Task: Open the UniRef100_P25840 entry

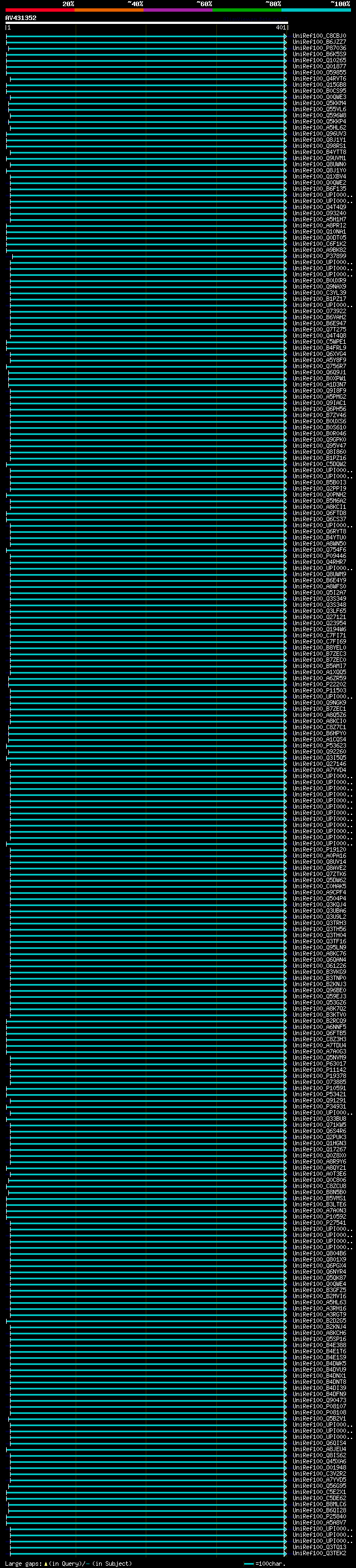Action: click(319, 1516)
